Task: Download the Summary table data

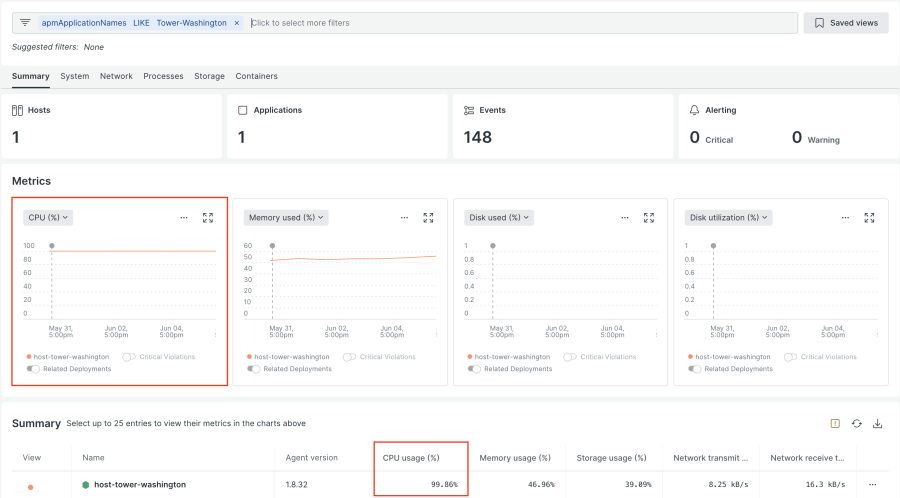Action: tap(878, 424)
